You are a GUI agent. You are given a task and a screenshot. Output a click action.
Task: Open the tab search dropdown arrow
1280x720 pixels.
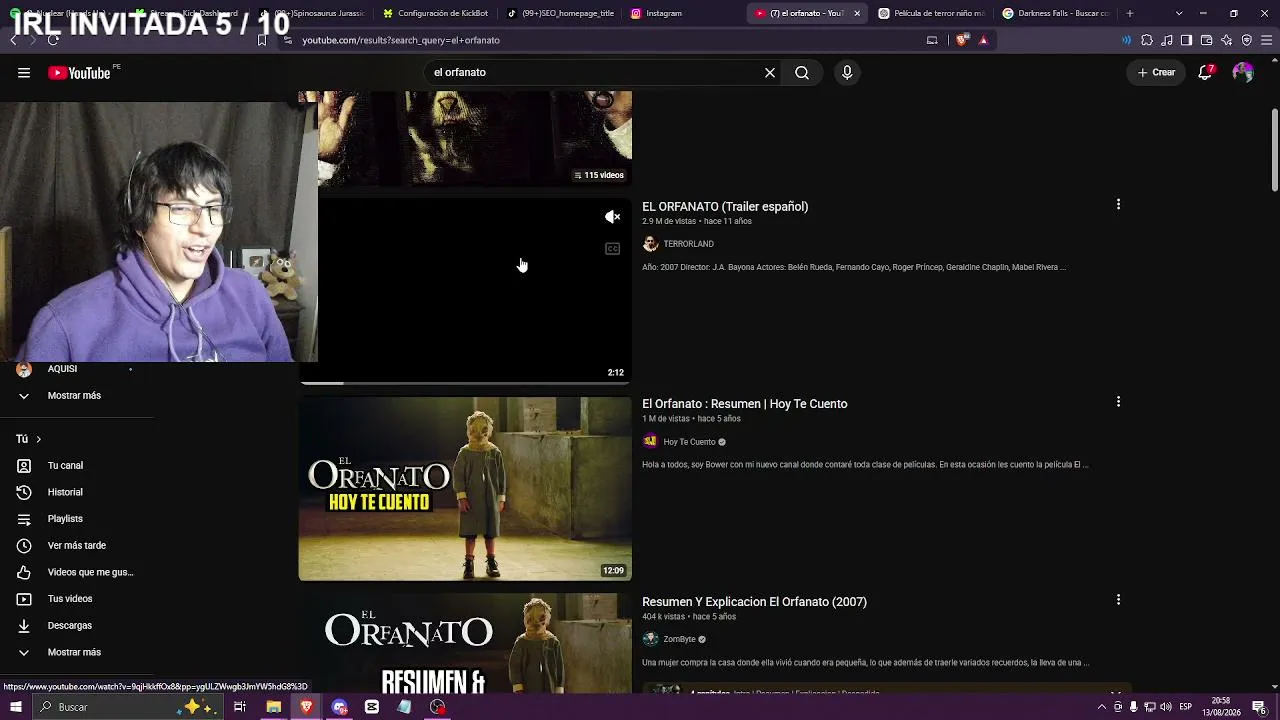[x=1179, y=13]
